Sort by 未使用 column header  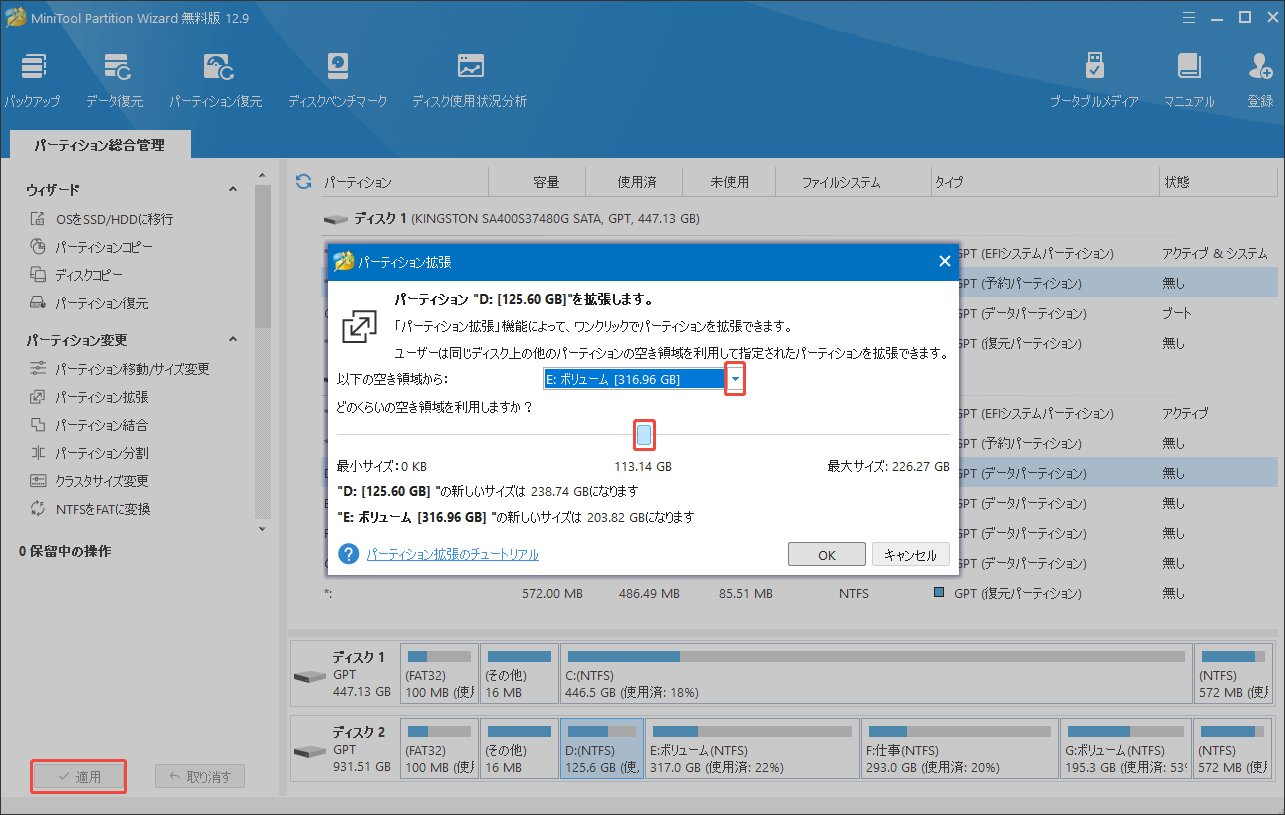click(x=730, y=182)
